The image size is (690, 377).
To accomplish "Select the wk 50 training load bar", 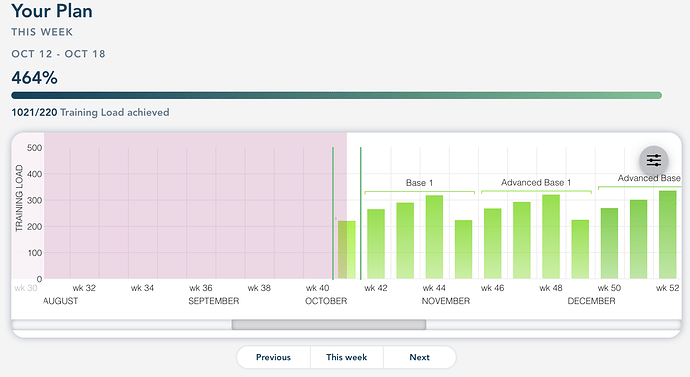I will point(609,243).
